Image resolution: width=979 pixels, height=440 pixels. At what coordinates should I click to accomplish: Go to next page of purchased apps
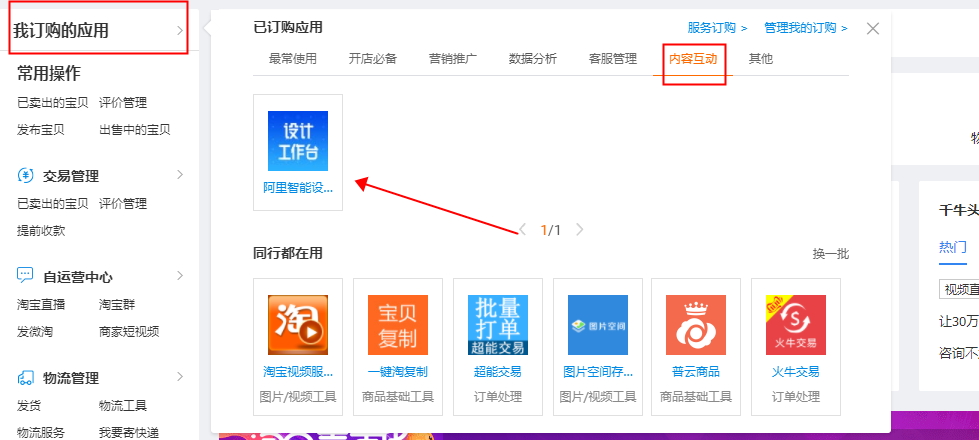[x=580, y=230]
